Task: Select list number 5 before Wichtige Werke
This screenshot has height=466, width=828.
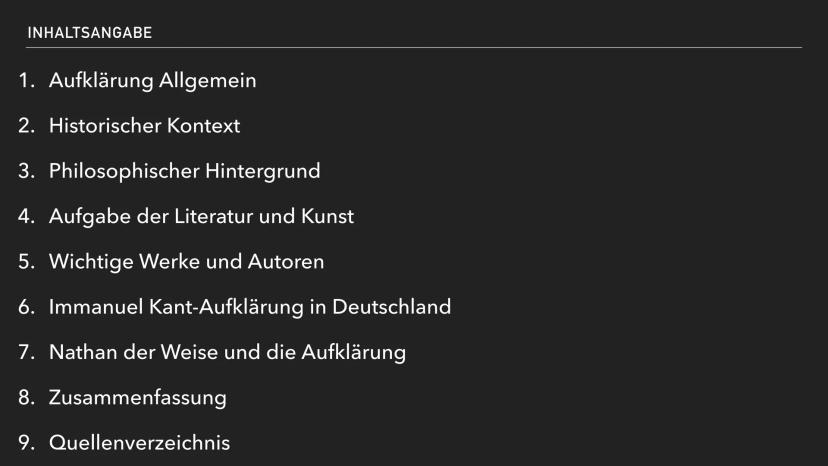Action: click(26, 261)
